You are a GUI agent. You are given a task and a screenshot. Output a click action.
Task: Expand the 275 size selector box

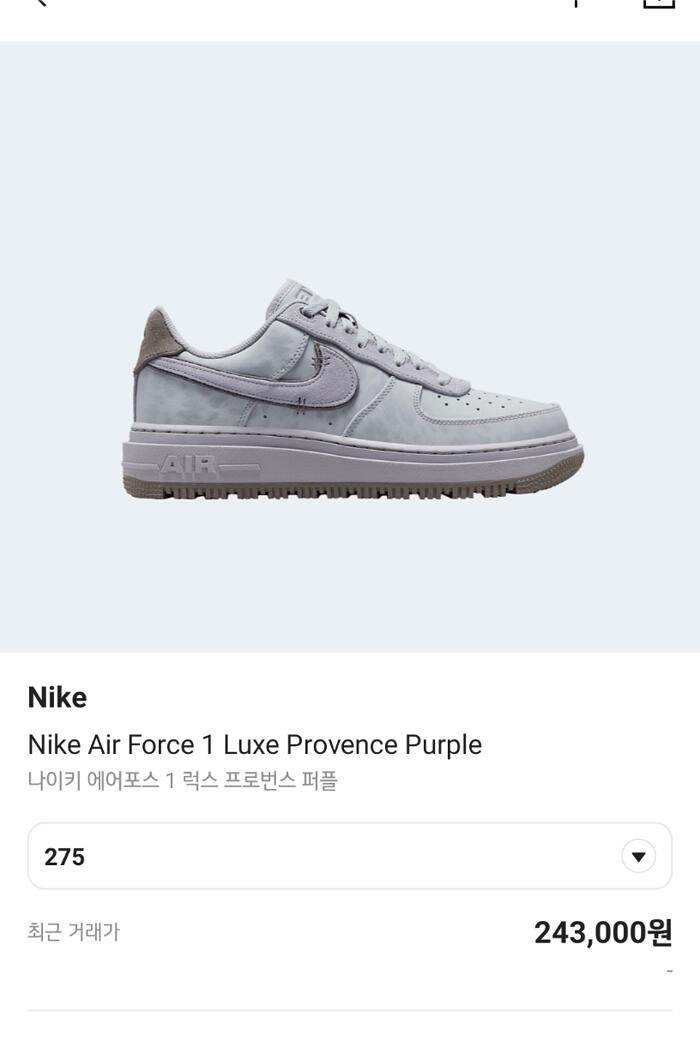349,856
